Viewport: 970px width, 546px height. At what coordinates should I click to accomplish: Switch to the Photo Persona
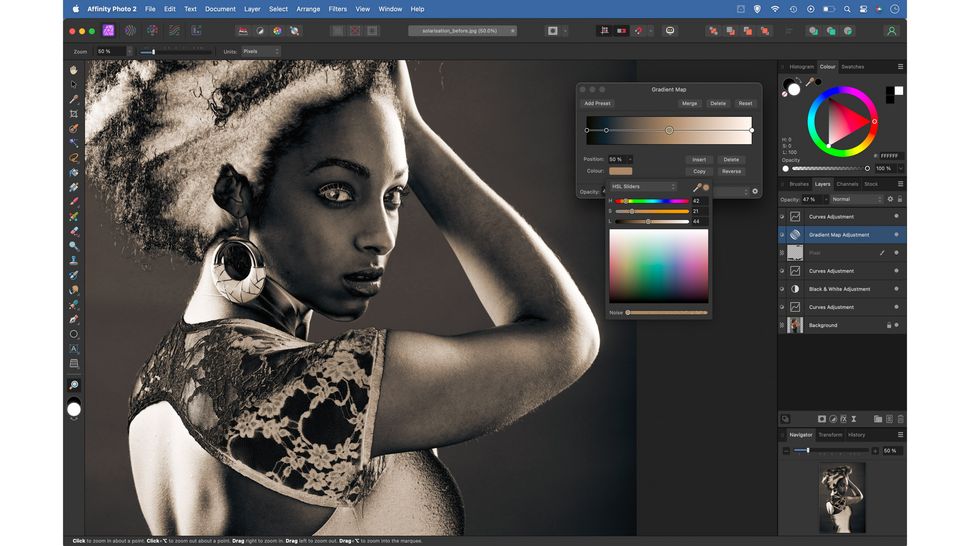pos(108,30)
